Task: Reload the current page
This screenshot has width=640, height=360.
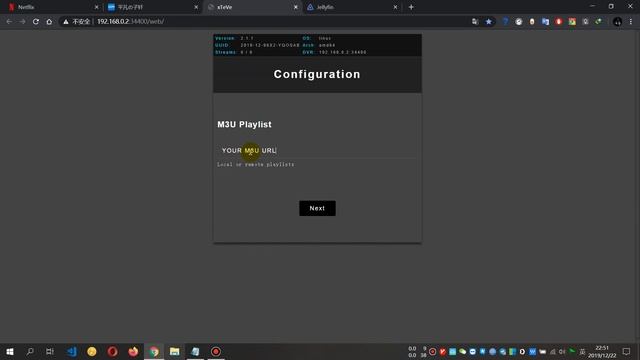Action: (36, 21)
